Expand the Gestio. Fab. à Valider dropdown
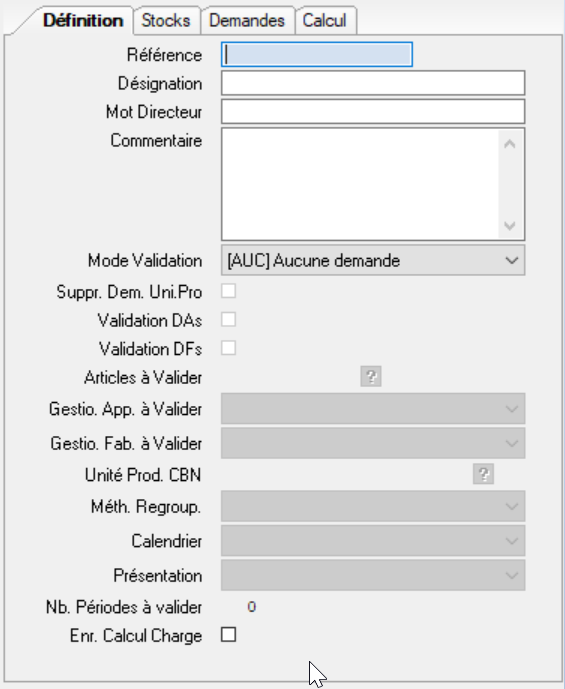Viewport: 565px width, 689px height. coord(373,443)
